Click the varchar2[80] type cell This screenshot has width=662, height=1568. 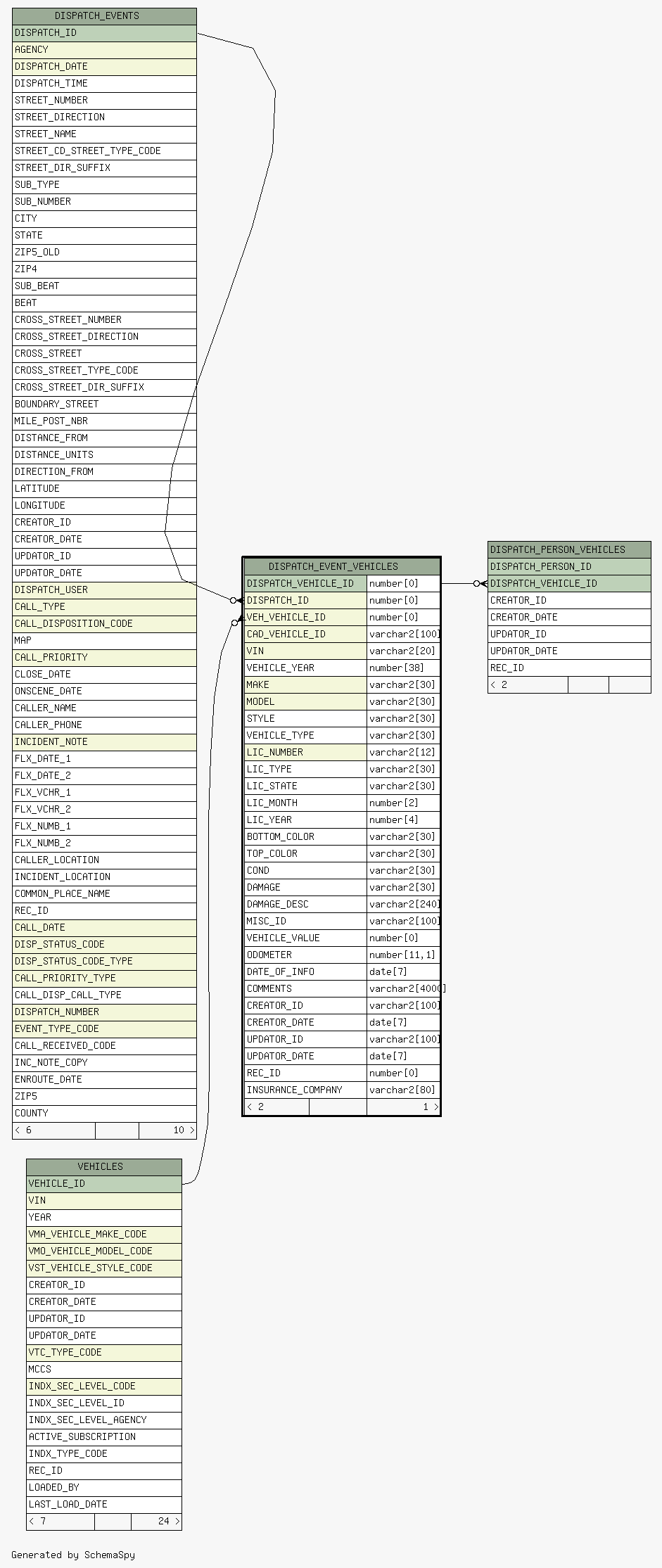pos(403,1090)
